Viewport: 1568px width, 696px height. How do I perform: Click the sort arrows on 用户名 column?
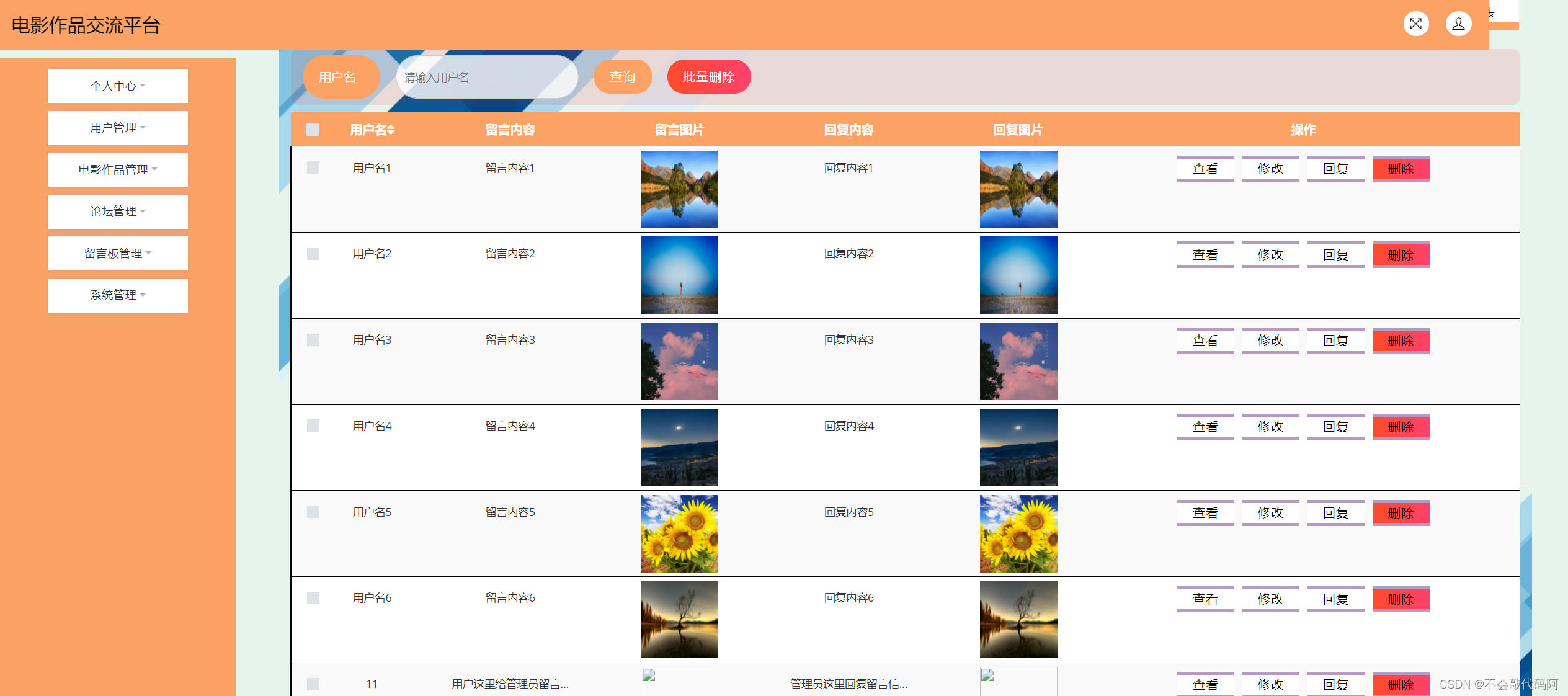coord(390,130)
